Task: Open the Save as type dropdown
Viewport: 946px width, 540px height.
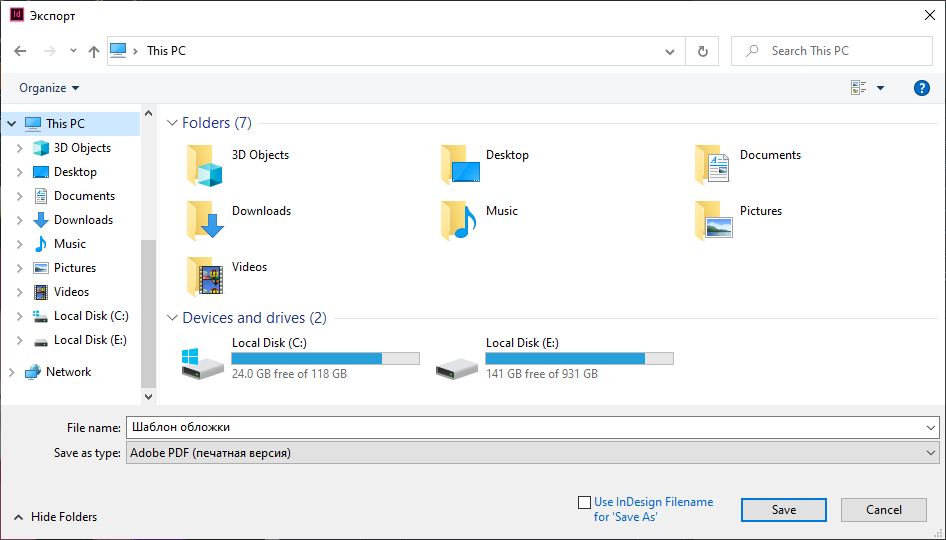Action: 532,453
